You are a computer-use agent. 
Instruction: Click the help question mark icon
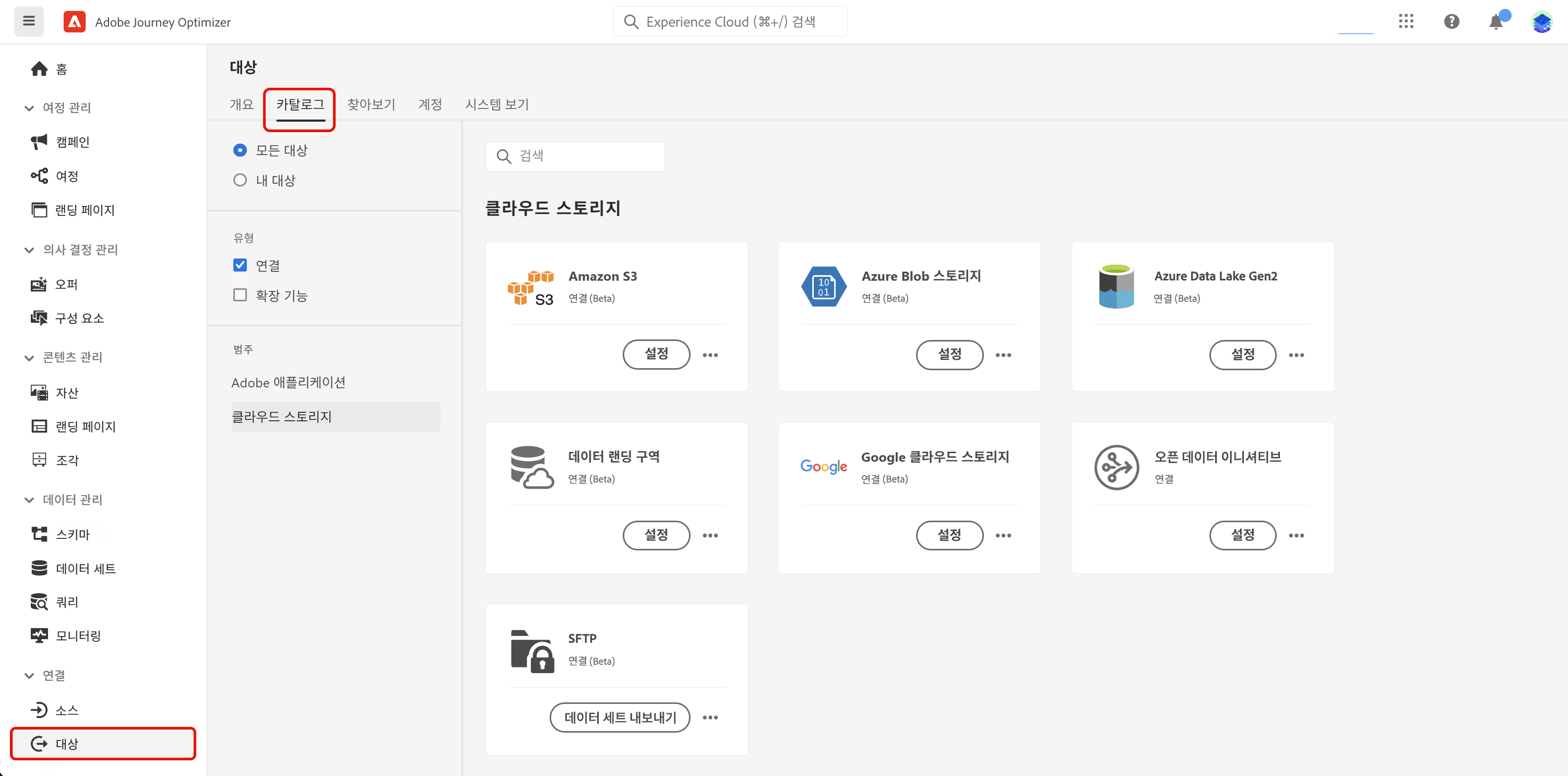point(1451,21)
